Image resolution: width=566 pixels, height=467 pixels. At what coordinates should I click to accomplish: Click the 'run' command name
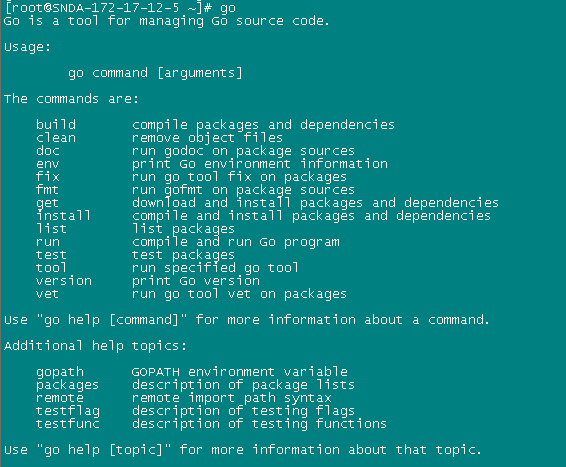(48, 242)
